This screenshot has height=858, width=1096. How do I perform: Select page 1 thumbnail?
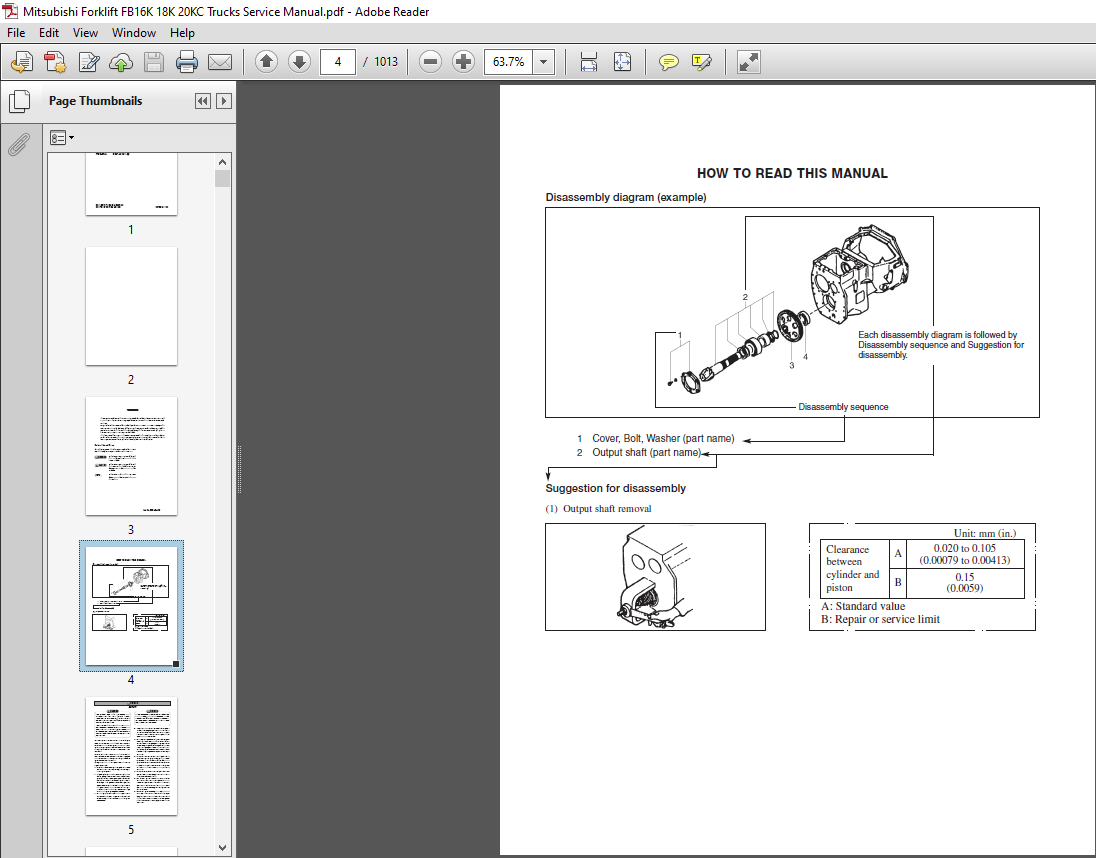(x=131, y=184)
